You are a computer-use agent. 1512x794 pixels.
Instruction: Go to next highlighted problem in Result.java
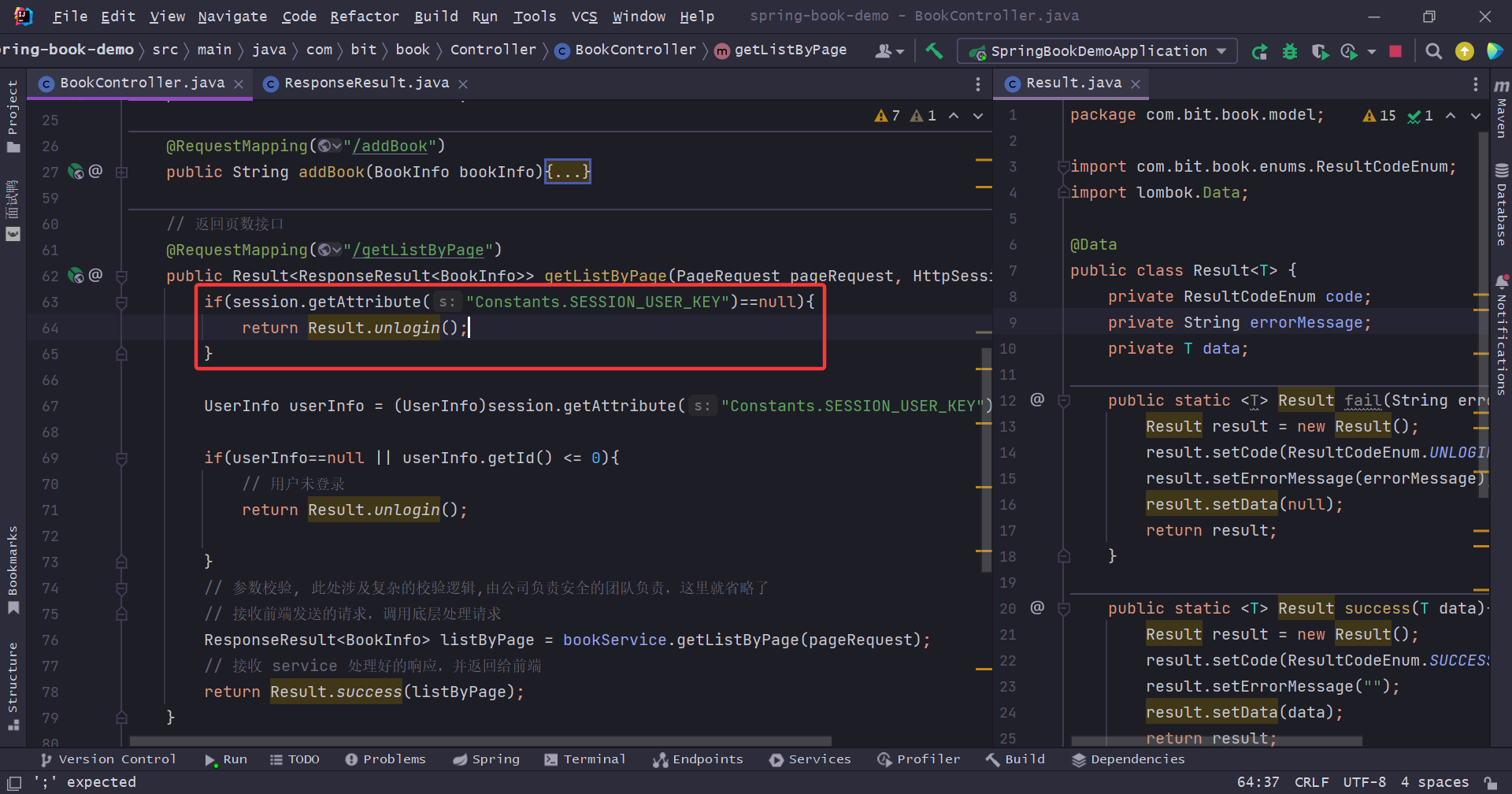click(x=1476, y=116)
